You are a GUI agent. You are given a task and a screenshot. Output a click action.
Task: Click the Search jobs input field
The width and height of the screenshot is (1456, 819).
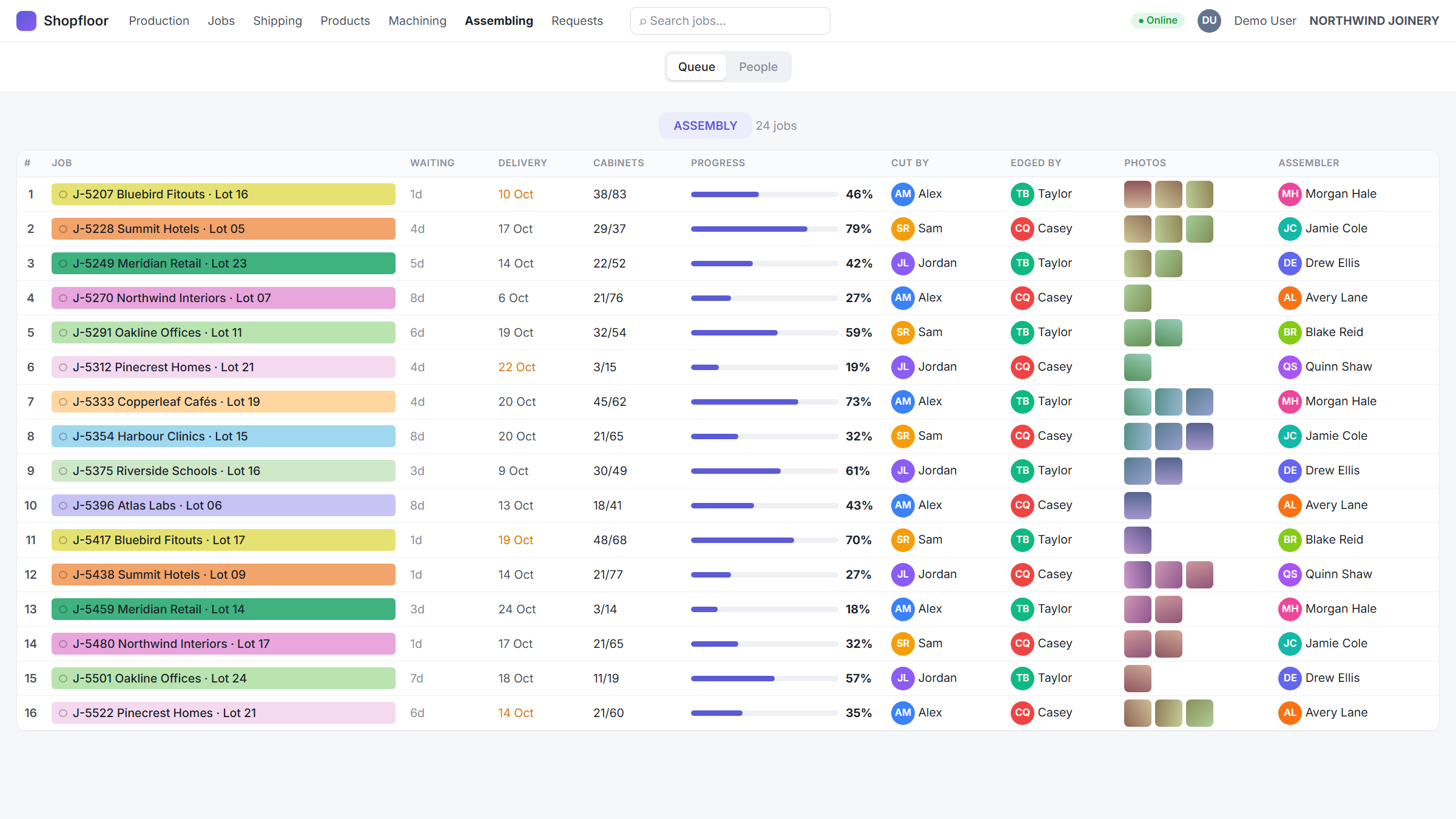click(x=730, y=21)
